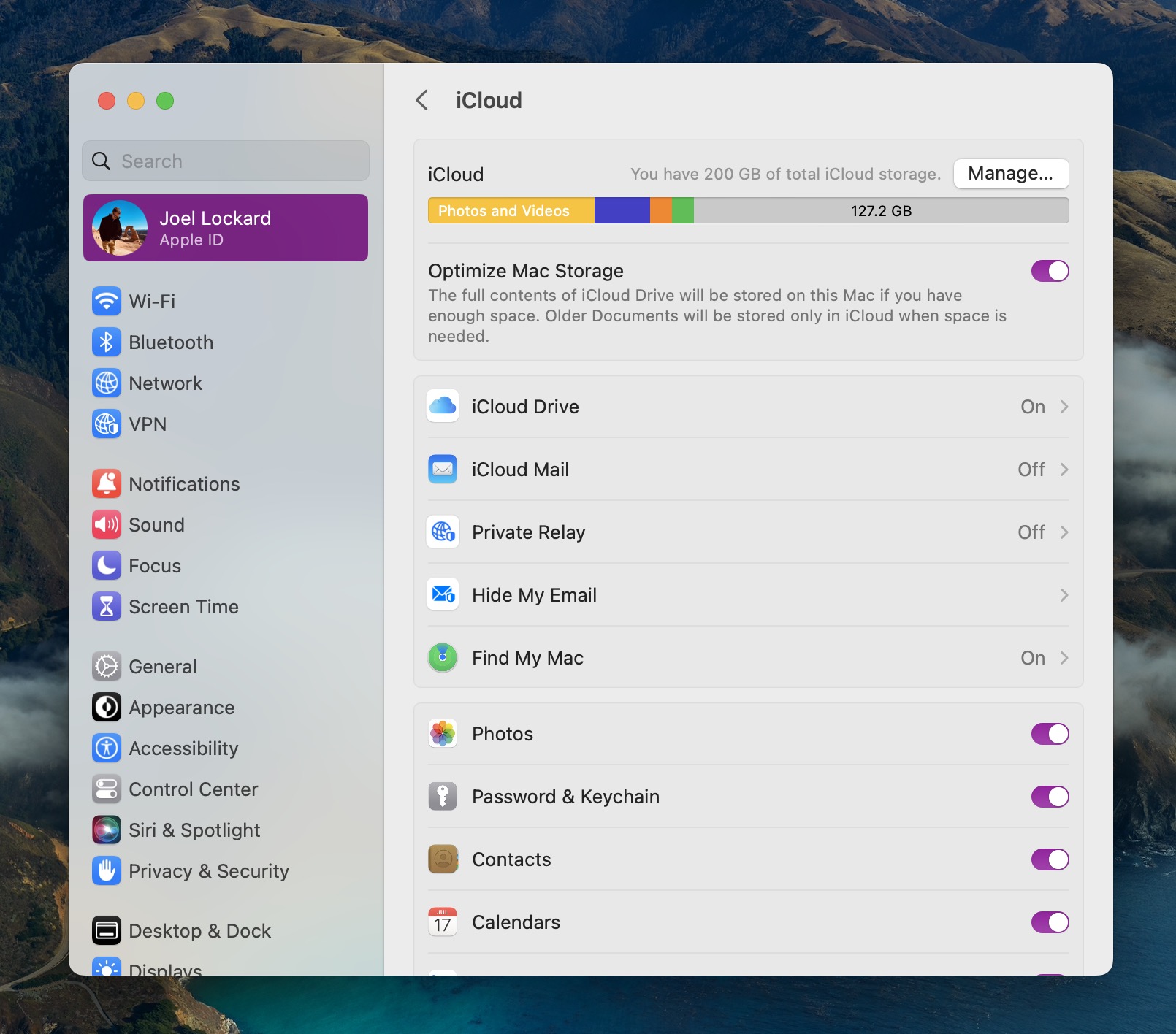Screen dimensions: 1176x1034
Task: Select Bluetooth in the sidebar
Action: click(171, 342)
